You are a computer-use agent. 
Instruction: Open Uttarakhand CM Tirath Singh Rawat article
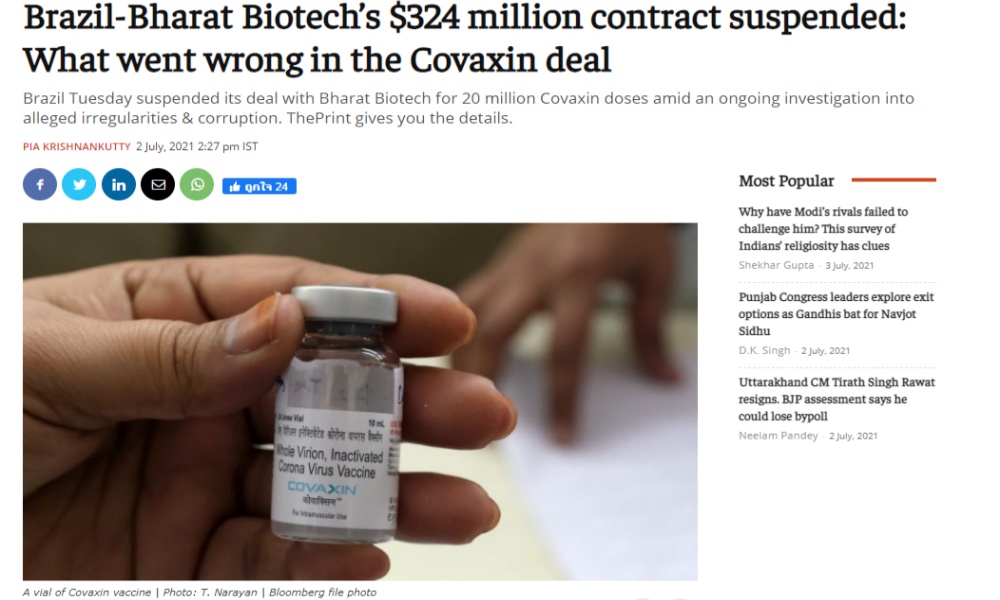coord(836,399)
